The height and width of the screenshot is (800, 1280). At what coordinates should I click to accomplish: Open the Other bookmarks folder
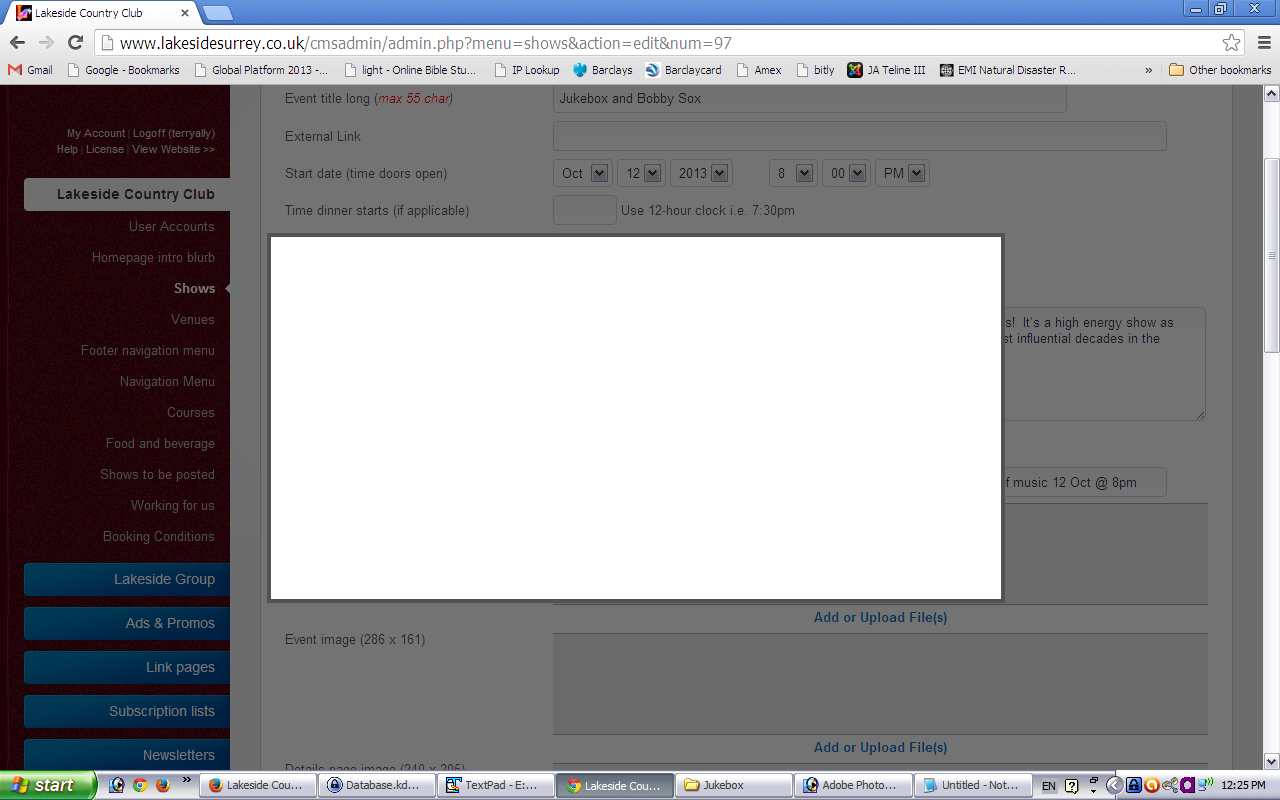[x=1220, y=70]
